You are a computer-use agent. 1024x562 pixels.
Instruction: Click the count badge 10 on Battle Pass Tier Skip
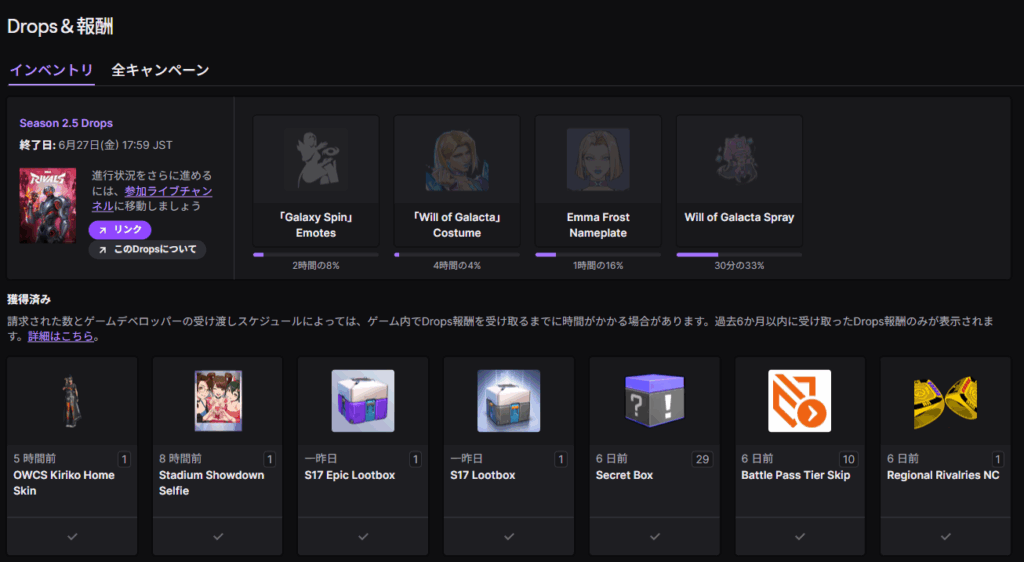tap(848, 460)
